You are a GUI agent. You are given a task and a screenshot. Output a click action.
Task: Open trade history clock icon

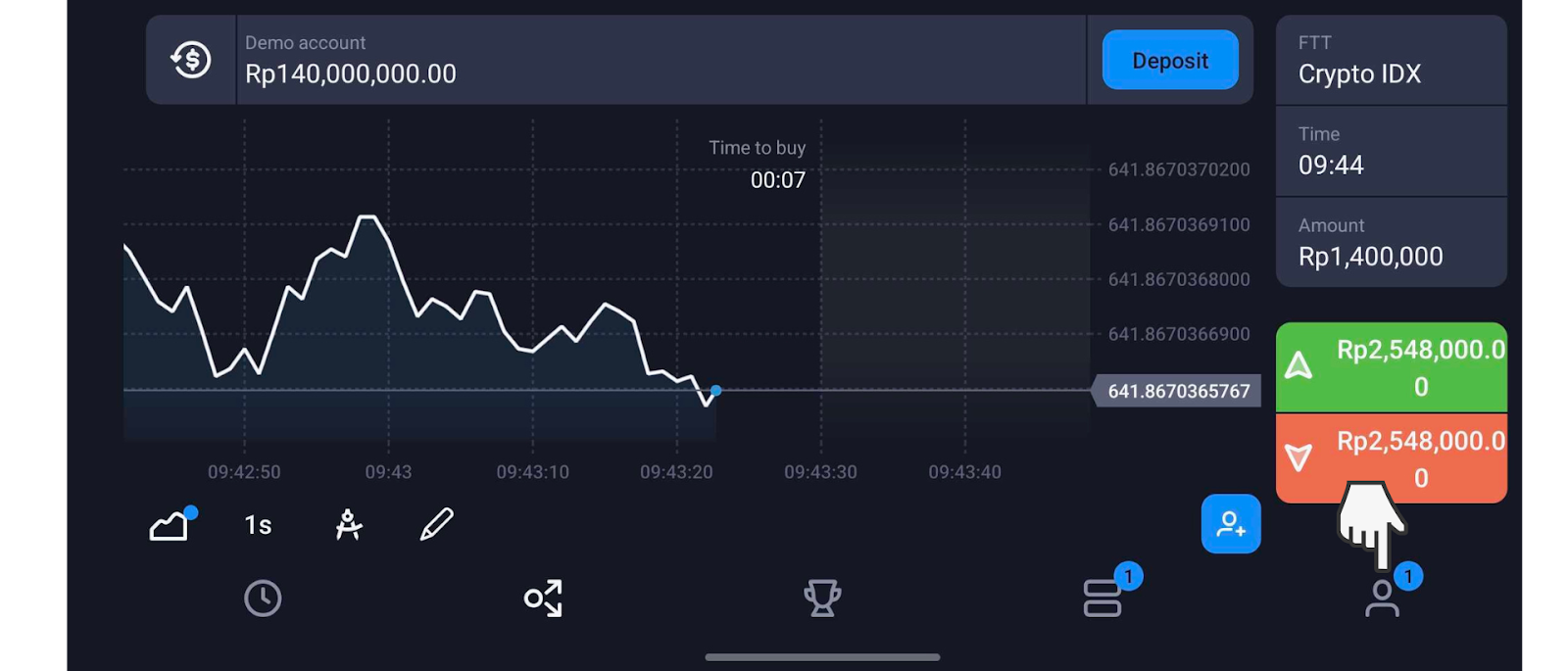(x=263, y=599)
